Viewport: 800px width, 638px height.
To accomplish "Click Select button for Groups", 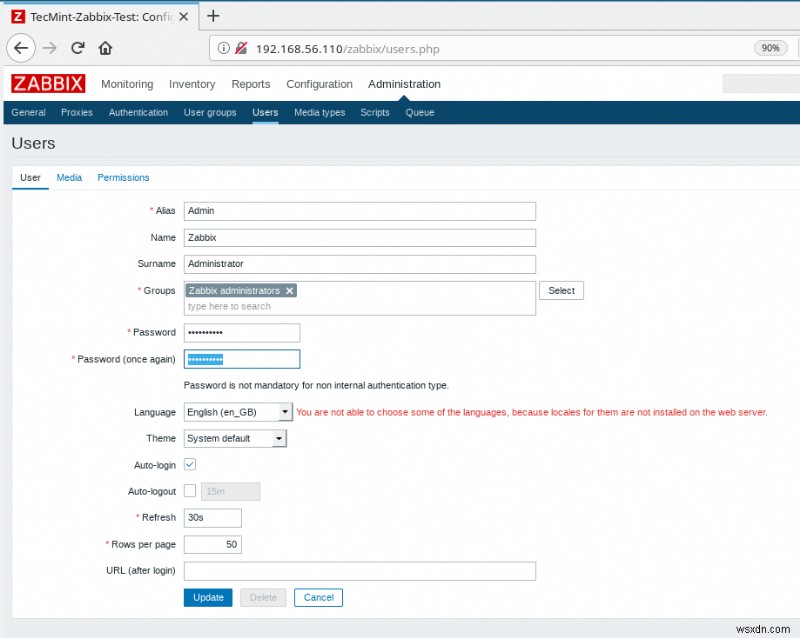I will [x=561, y=290].
